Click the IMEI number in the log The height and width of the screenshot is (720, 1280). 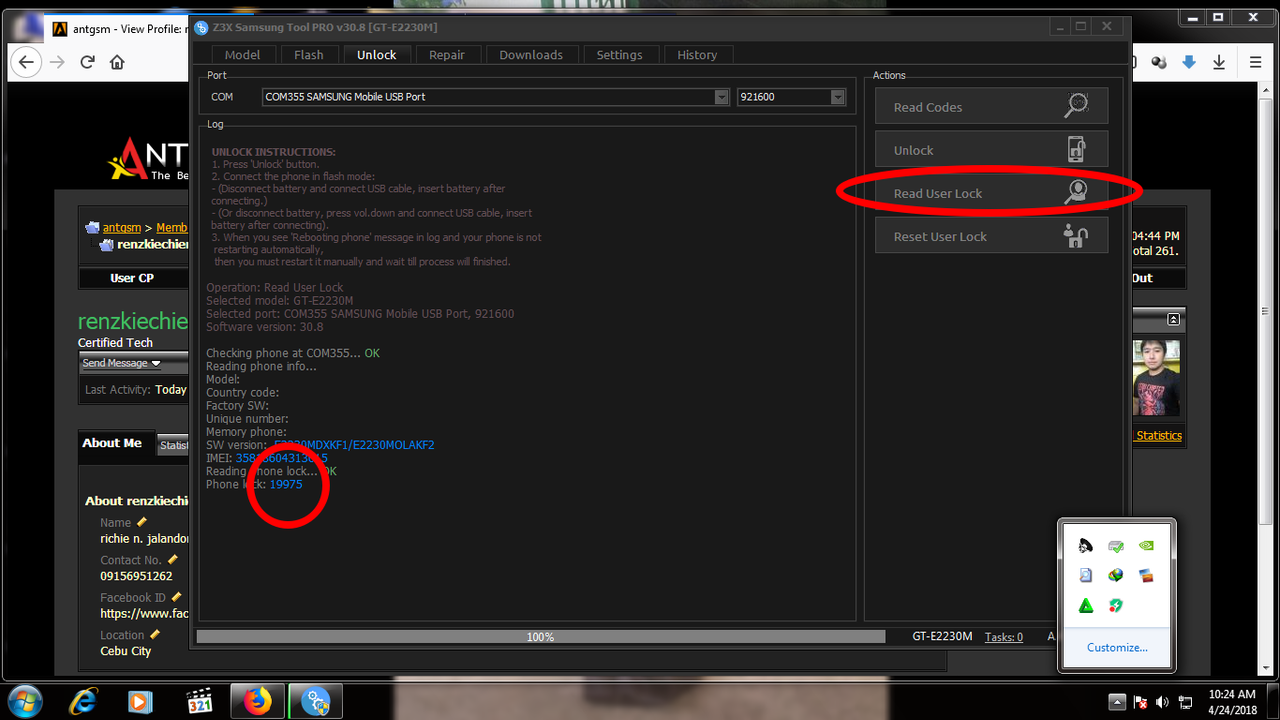282,458
